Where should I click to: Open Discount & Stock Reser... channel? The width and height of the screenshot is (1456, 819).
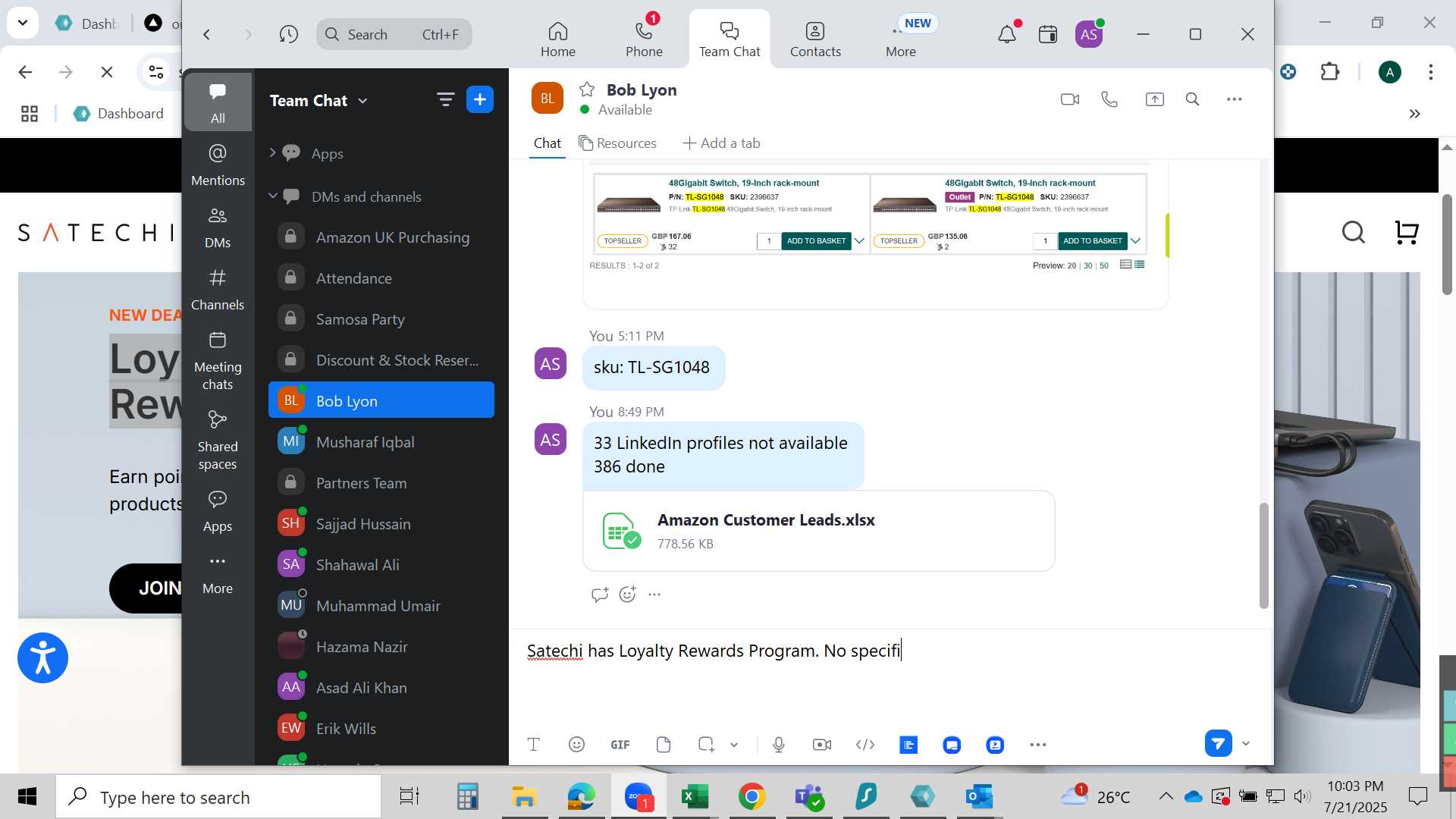point(381,359)
